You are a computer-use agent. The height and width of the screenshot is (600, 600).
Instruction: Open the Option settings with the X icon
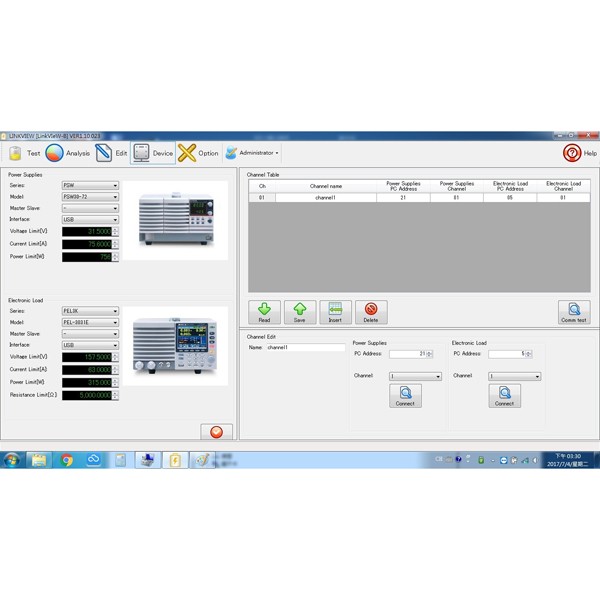[x=198, y=153]
